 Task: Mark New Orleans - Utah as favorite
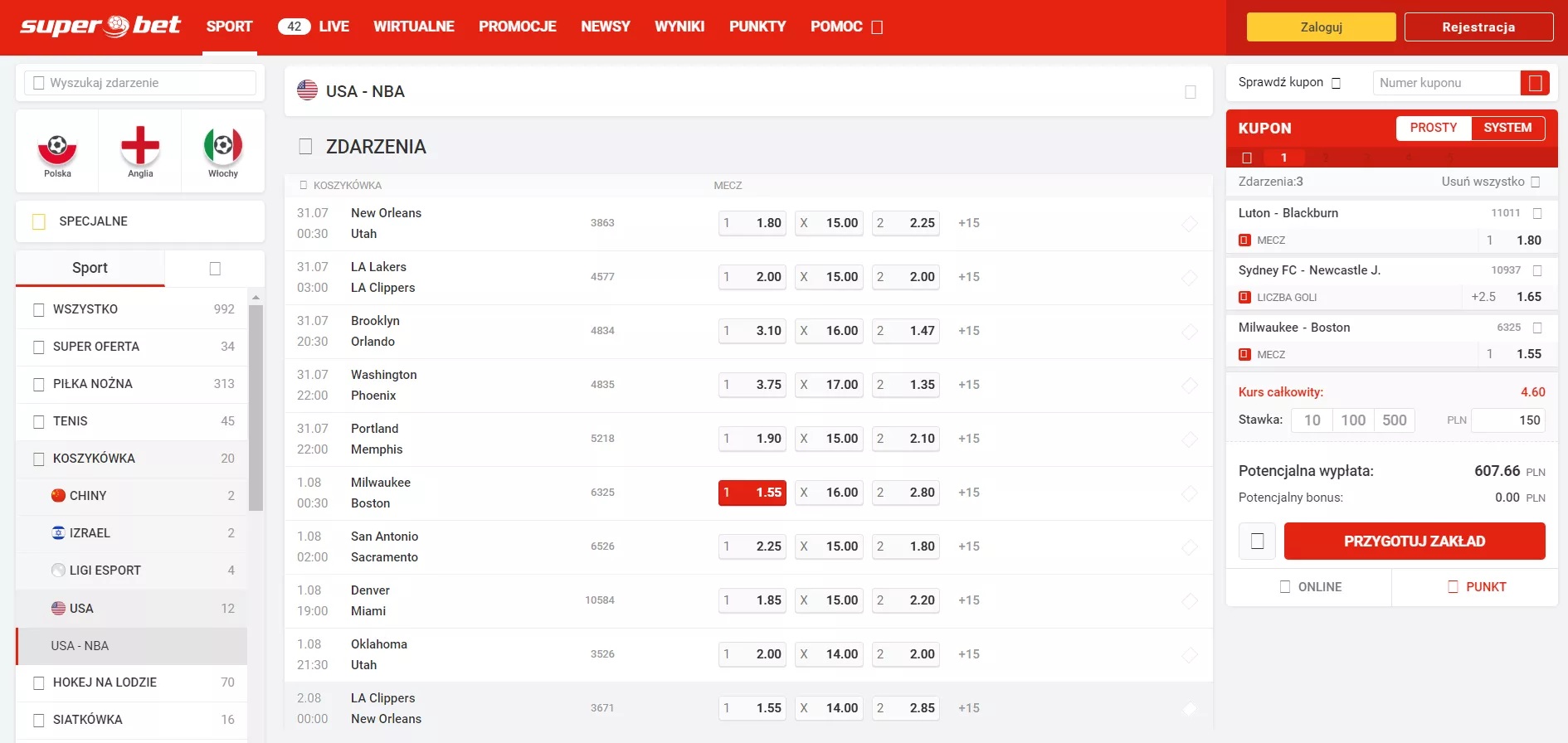coord(1190,224)
